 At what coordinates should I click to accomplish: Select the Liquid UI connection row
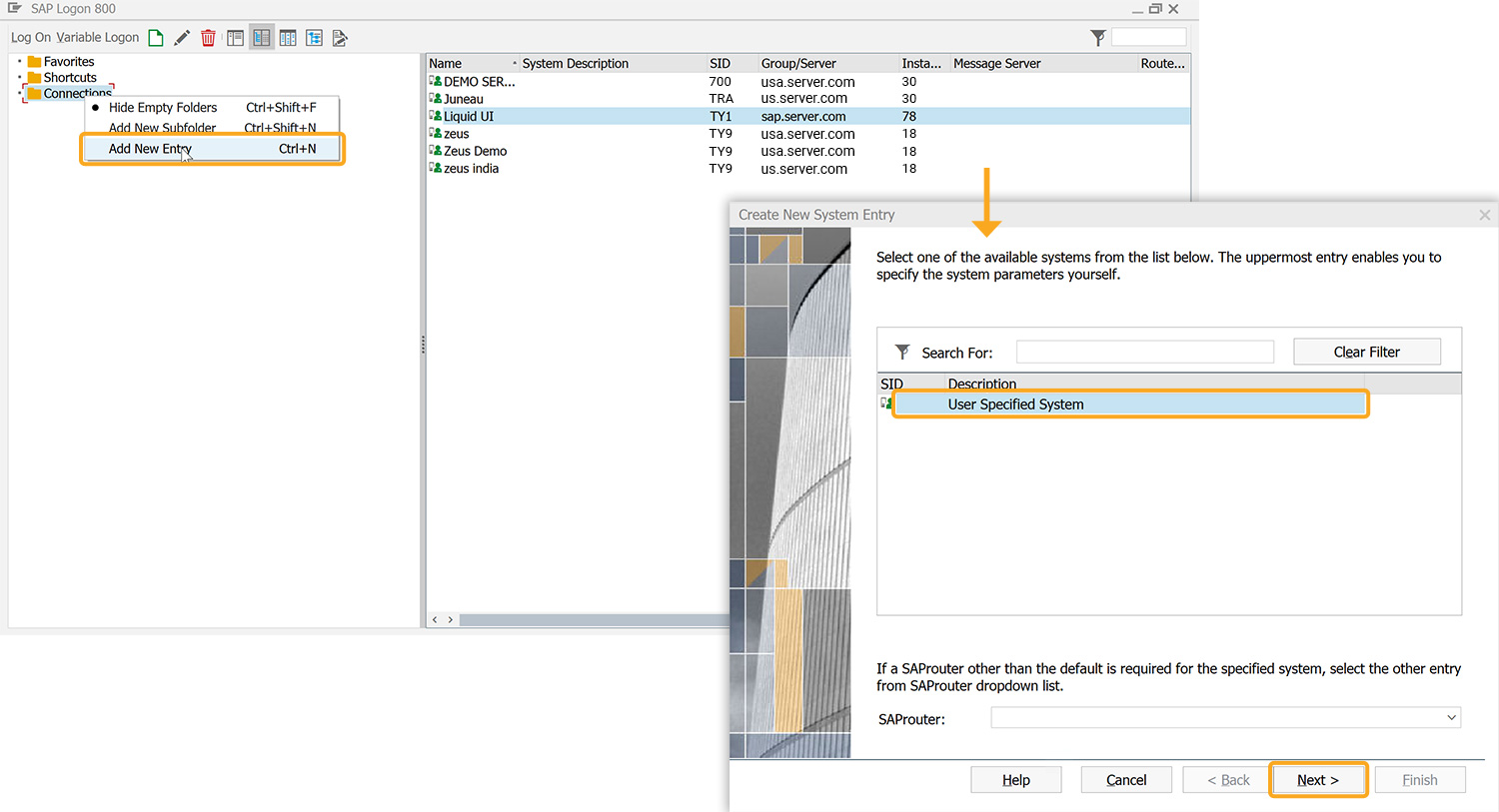(x=807, y=116)
